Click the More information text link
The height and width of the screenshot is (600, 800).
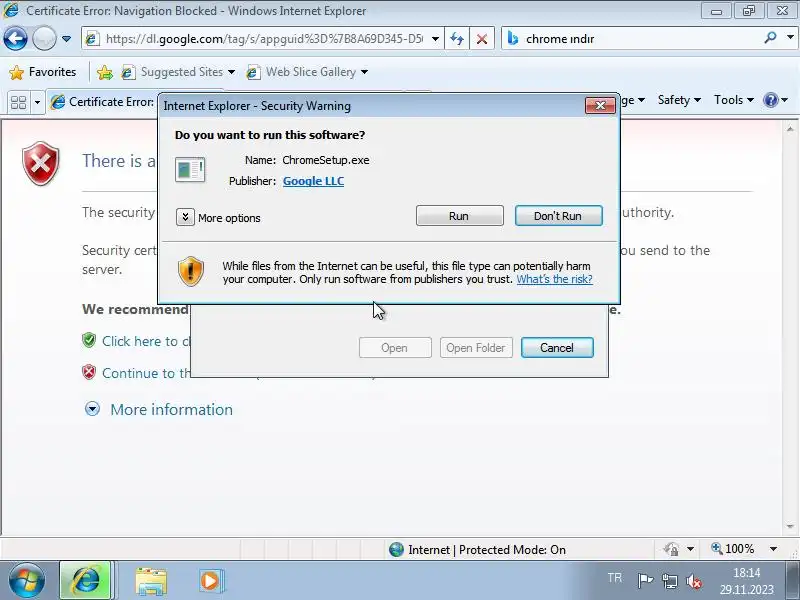[x=171, y=409]
